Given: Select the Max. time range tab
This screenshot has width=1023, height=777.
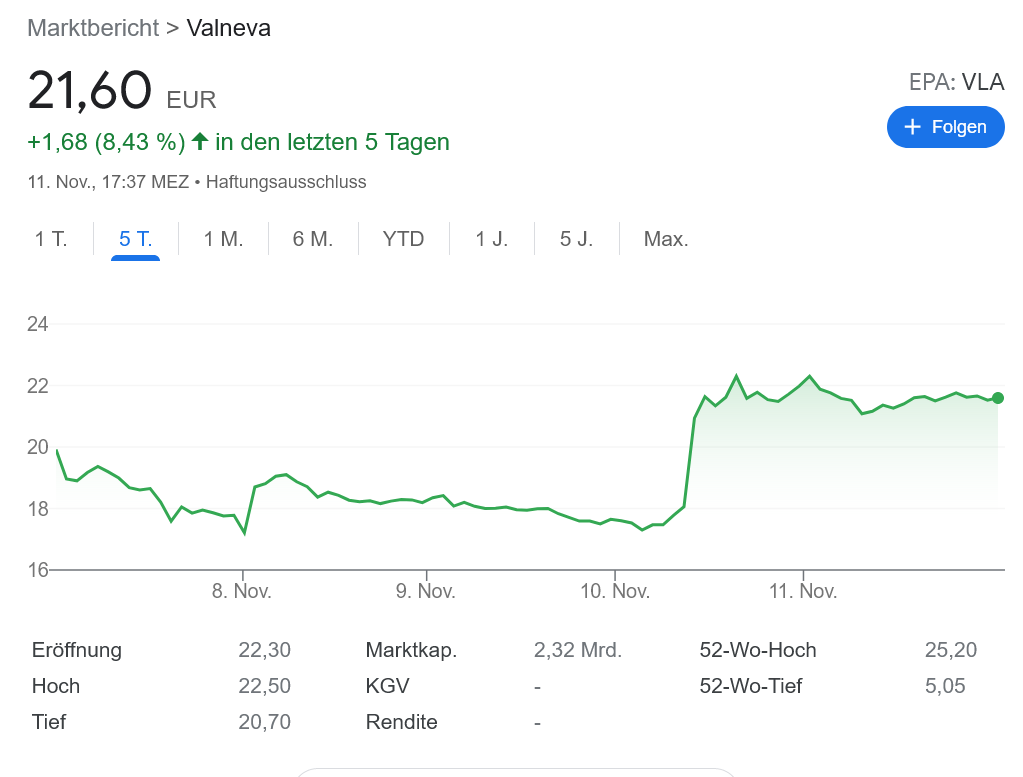Looking at the screenshot, I should 666,239.
